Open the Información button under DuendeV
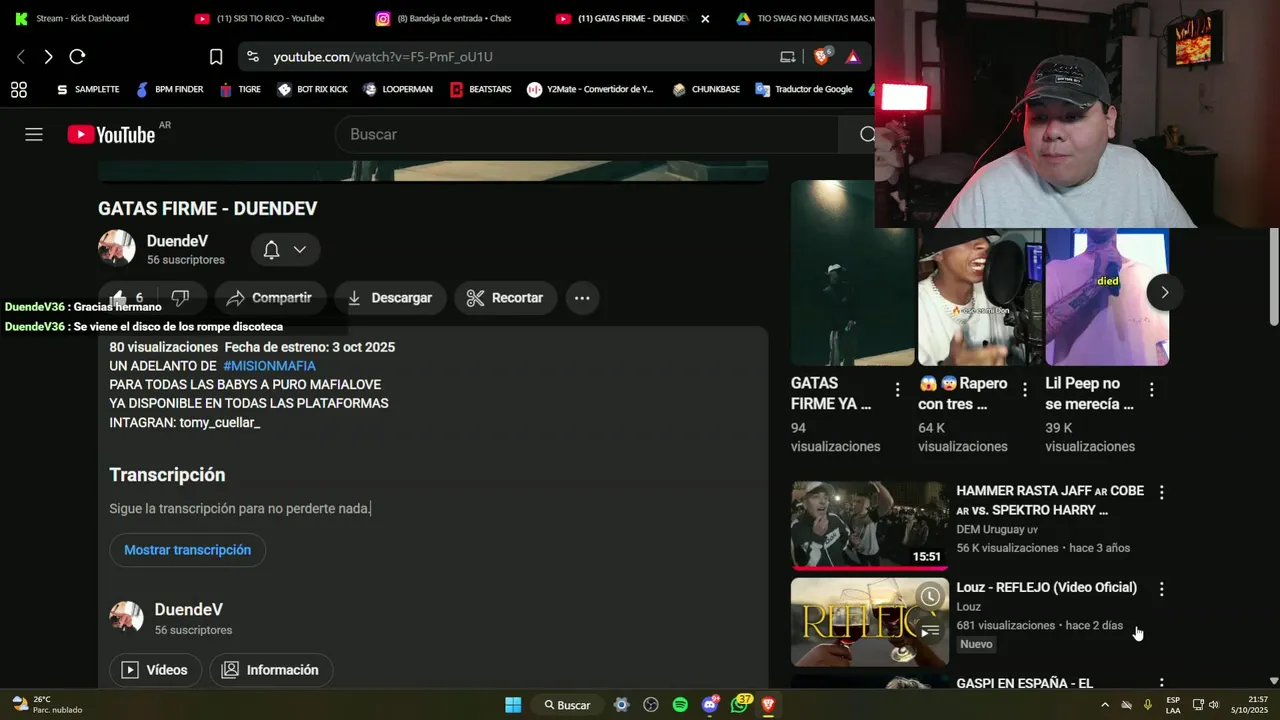The height and width of the screenshot is (720, 1280). point(271,670)
